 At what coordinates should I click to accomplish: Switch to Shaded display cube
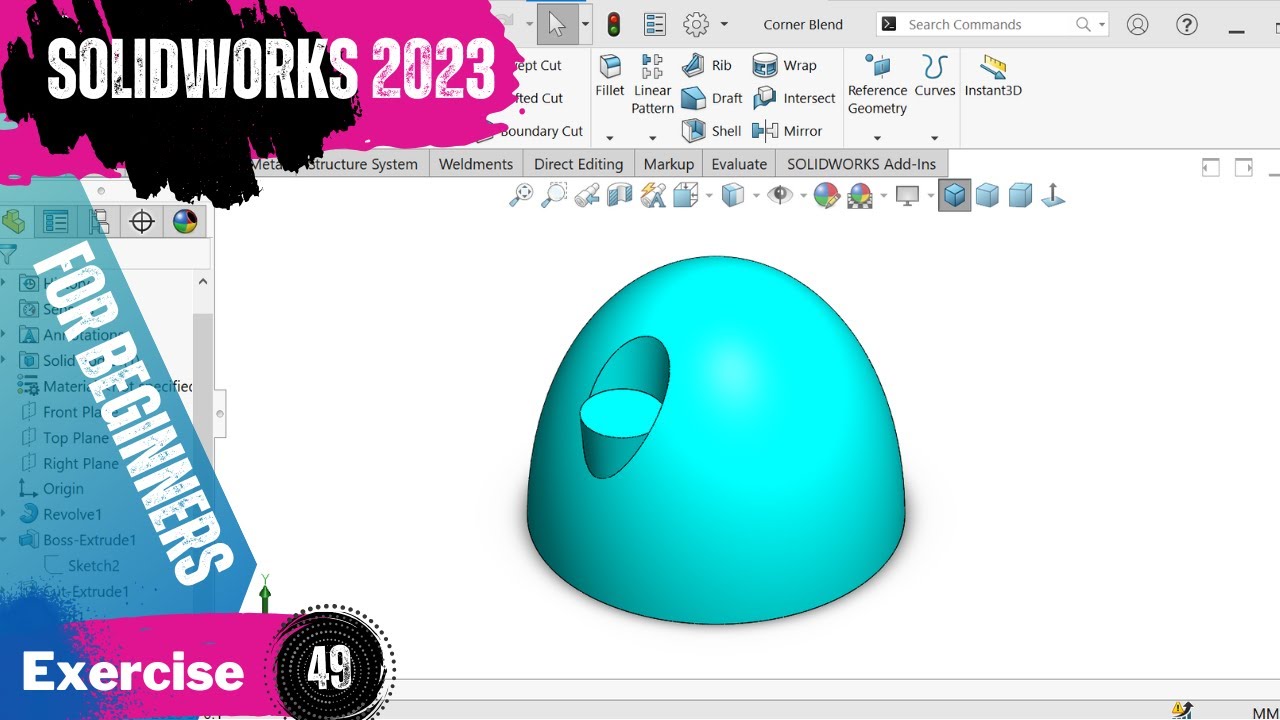point(987,195)
